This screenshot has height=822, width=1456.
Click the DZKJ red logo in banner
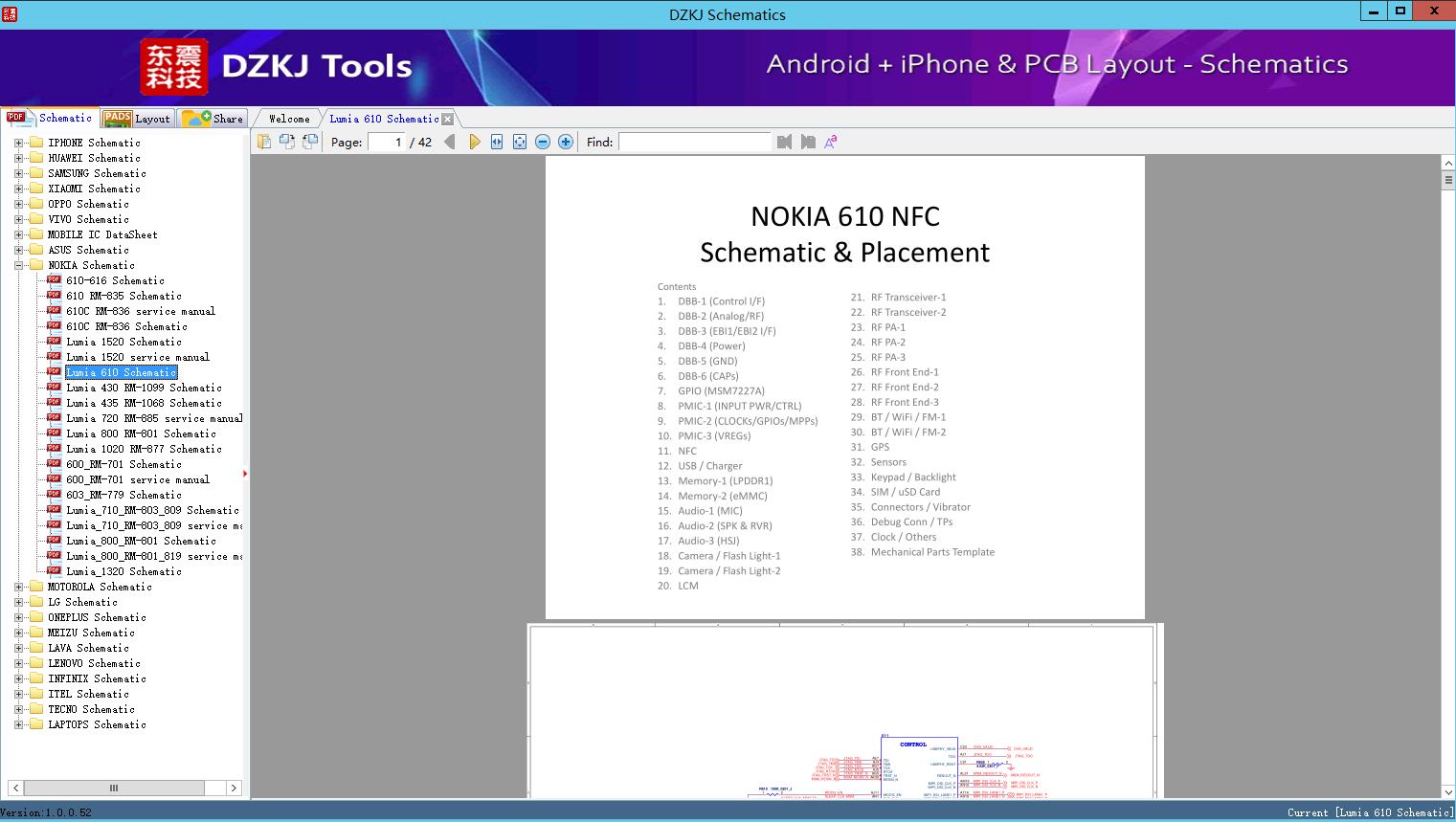point(173,67)
